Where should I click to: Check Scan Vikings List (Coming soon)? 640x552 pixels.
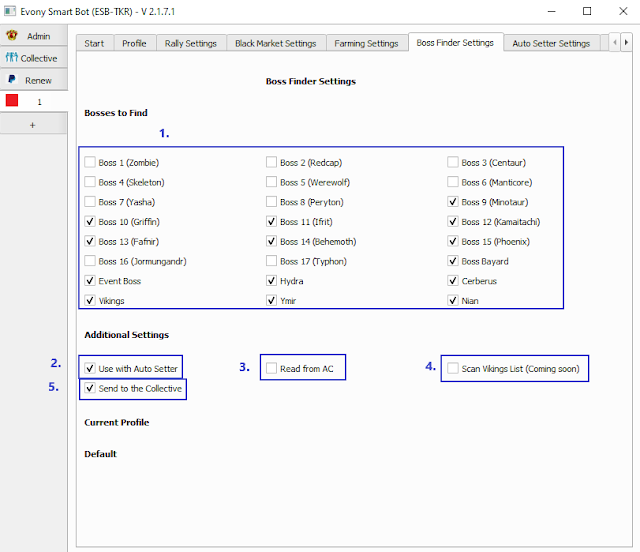click(453, 368)
